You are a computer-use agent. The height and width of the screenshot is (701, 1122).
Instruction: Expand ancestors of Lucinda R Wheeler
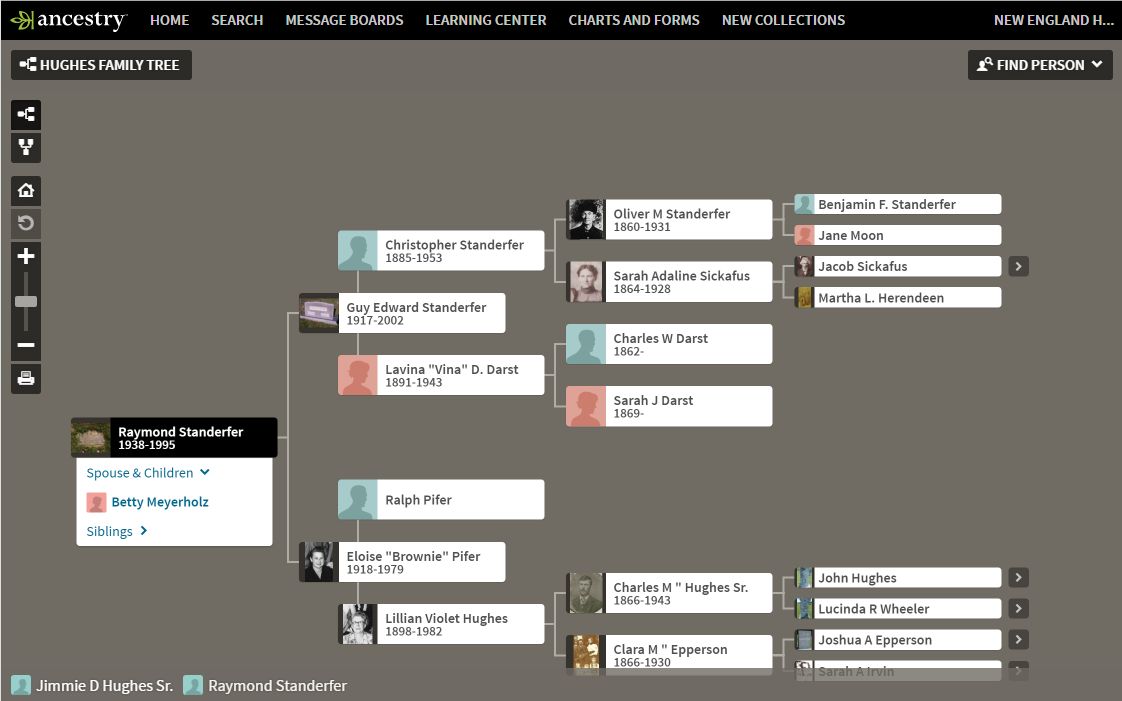[1018, 609]
